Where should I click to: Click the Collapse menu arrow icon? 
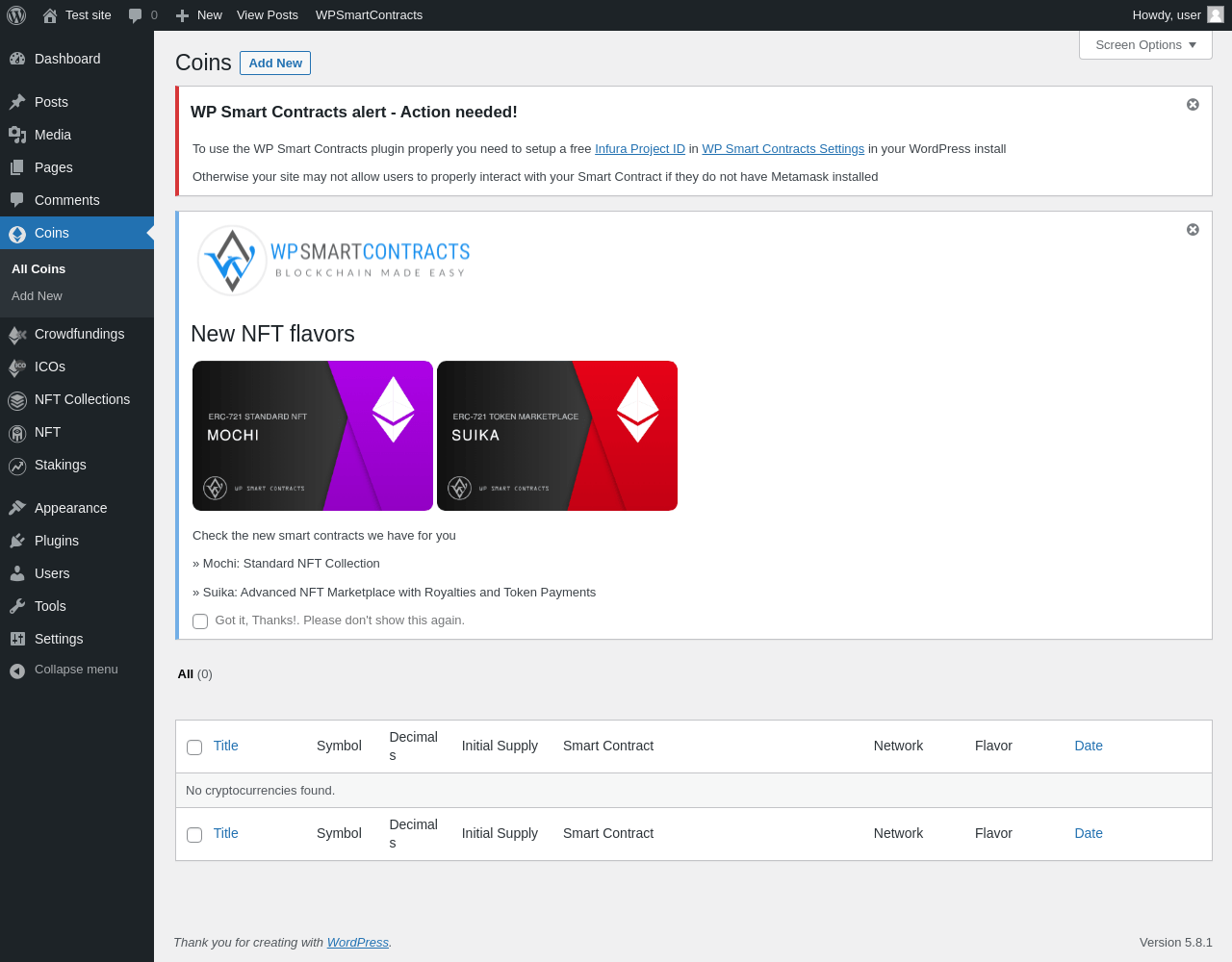17,671
